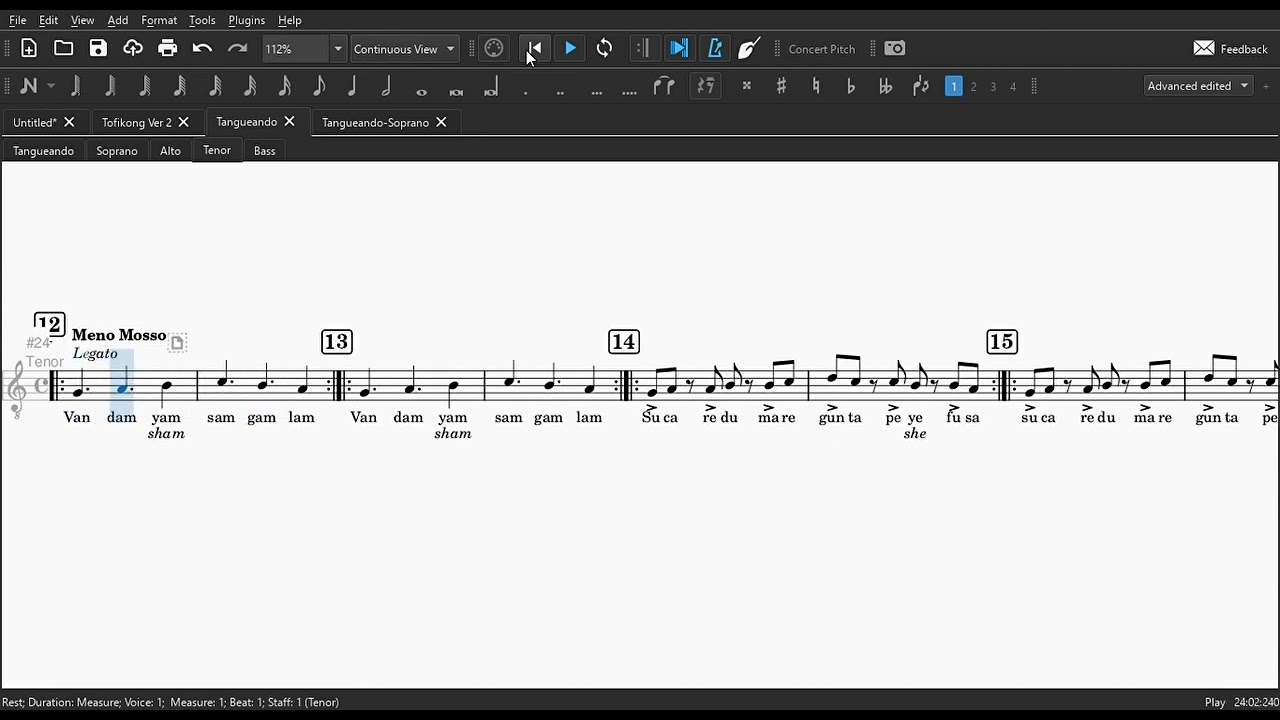Toggle pan score during playback

click(679, 48)
